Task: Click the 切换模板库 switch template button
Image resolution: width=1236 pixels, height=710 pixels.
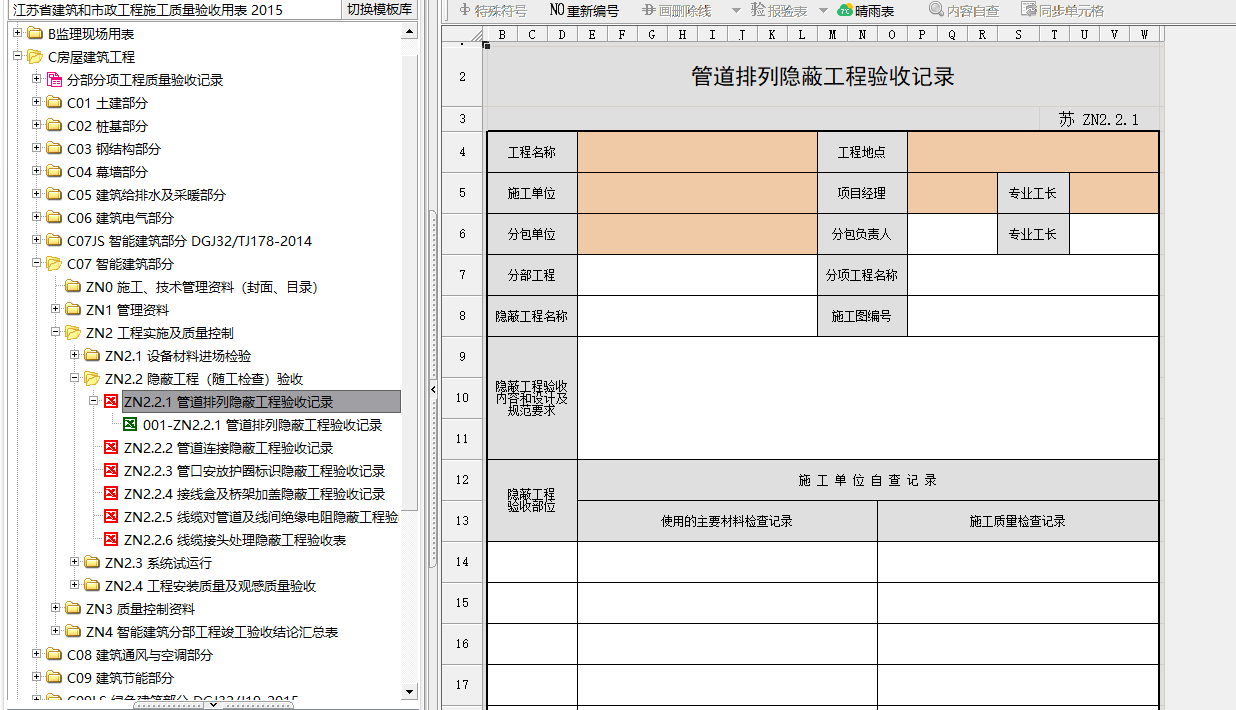Action: (379, 10)
